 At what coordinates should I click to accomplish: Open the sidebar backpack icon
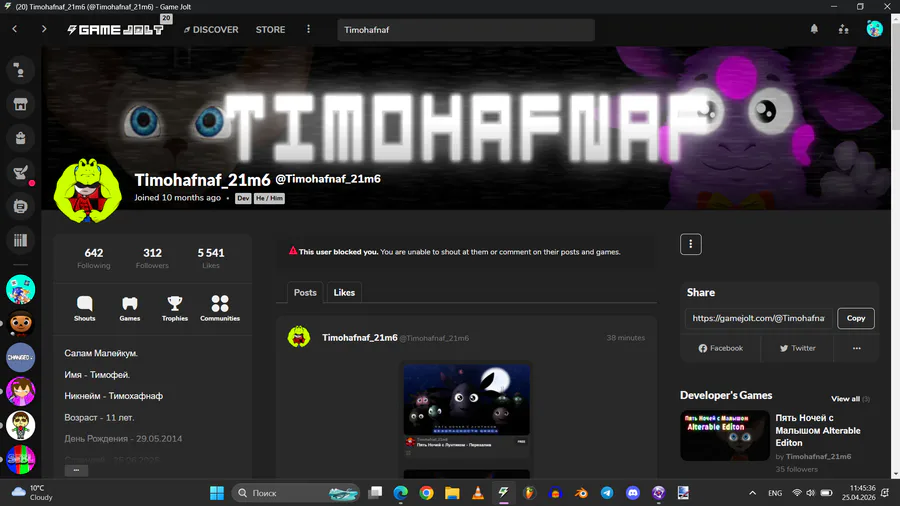20,138
